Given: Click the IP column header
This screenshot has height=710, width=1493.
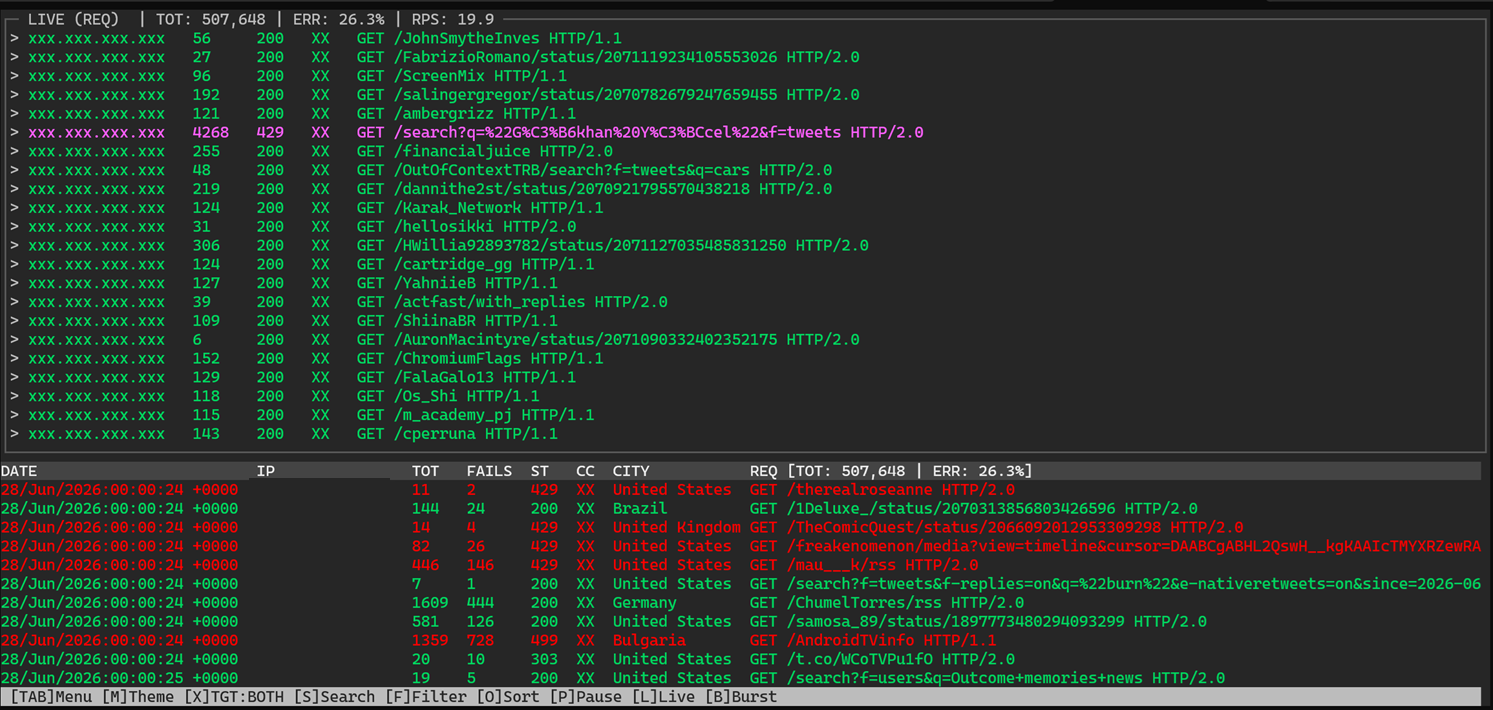Looking at the screenshot, I should click(266, 471).
